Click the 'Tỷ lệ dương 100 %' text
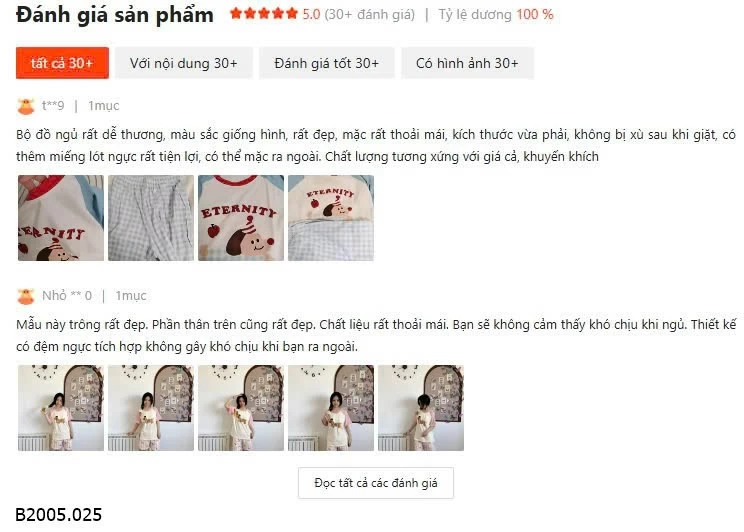Viewport: 744px width, 532px height. pos(496,15)
